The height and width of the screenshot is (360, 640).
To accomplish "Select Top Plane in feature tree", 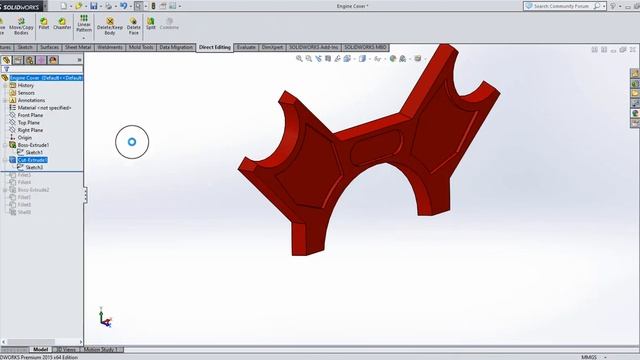I will pyautogui.click(x=29, y=122).
